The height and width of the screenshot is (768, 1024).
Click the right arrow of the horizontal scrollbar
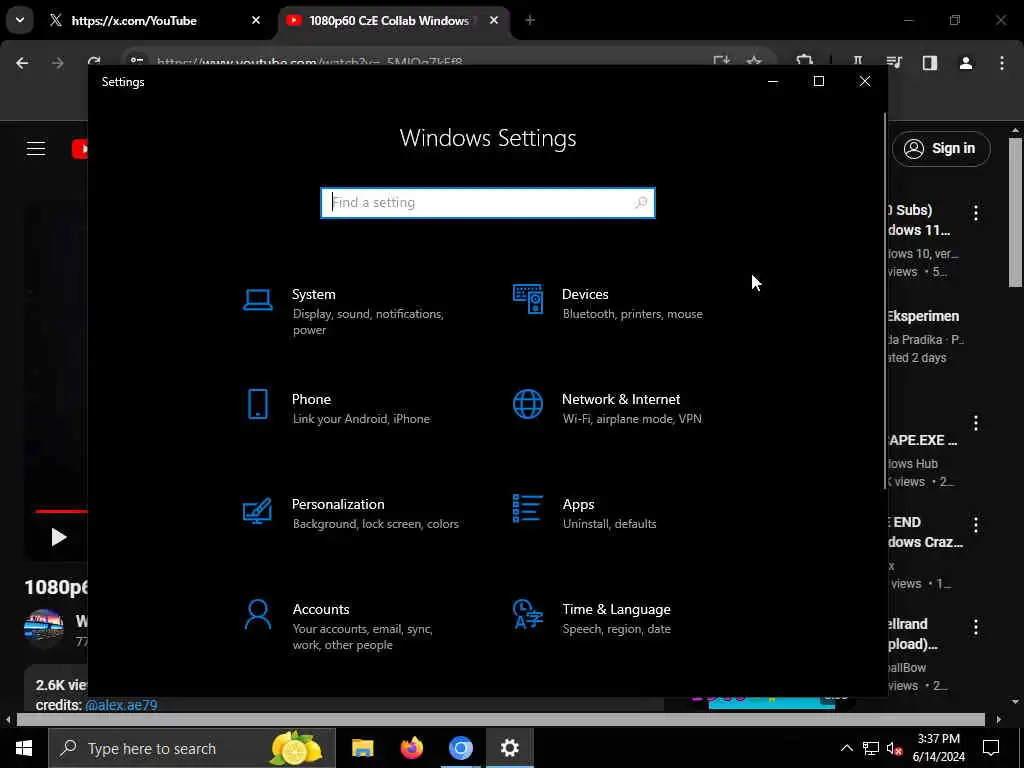click(x=999, y=720)
